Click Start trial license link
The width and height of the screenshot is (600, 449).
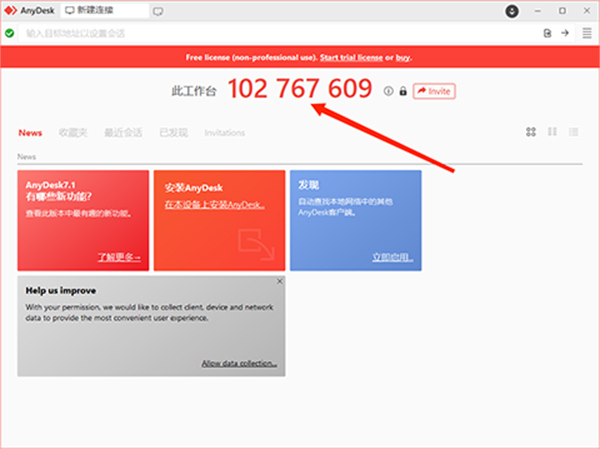(351, 57)
